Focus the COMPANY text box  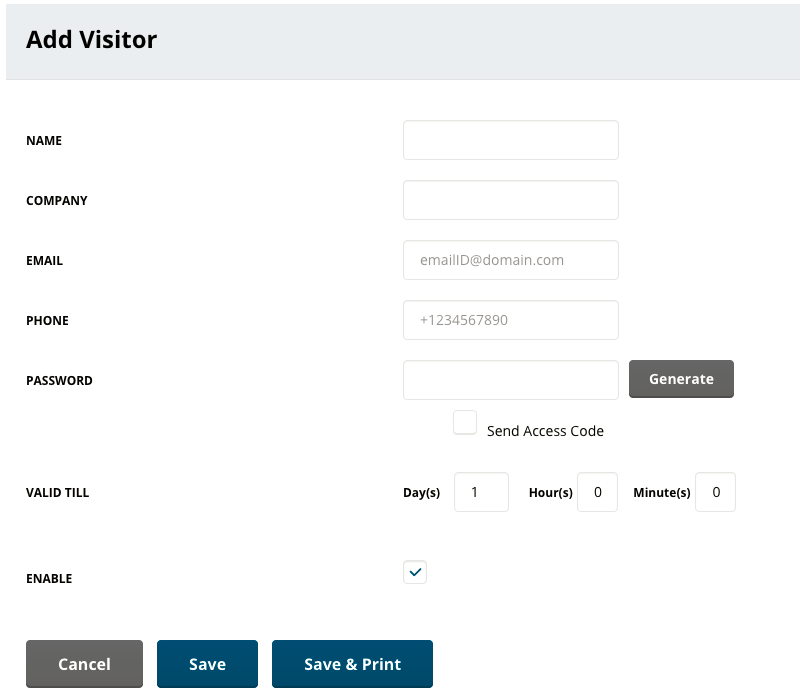tap(511, 200)
